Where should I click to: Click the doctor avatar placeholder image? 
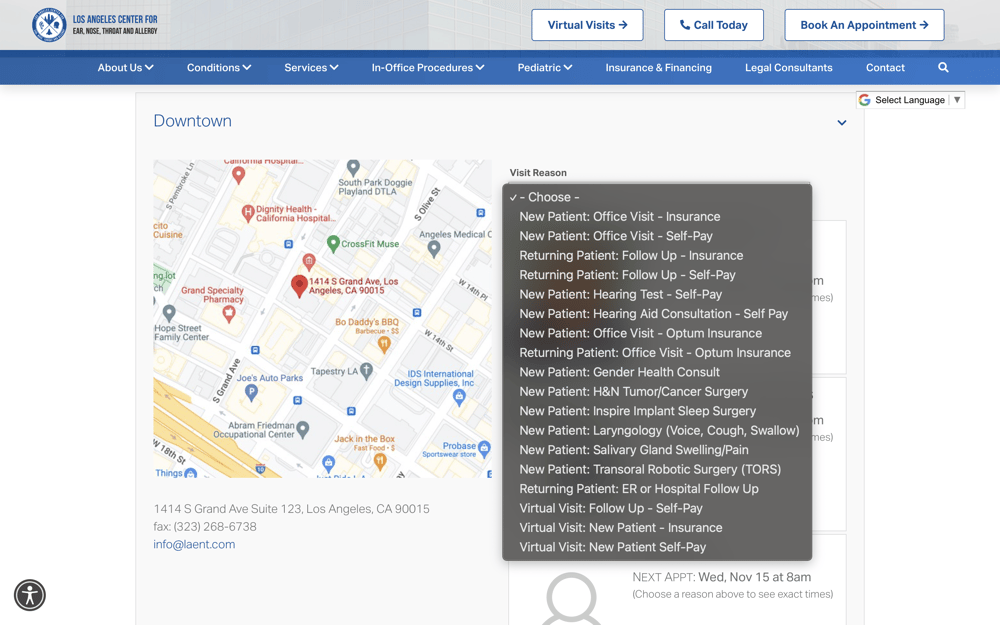coord(571,598)
